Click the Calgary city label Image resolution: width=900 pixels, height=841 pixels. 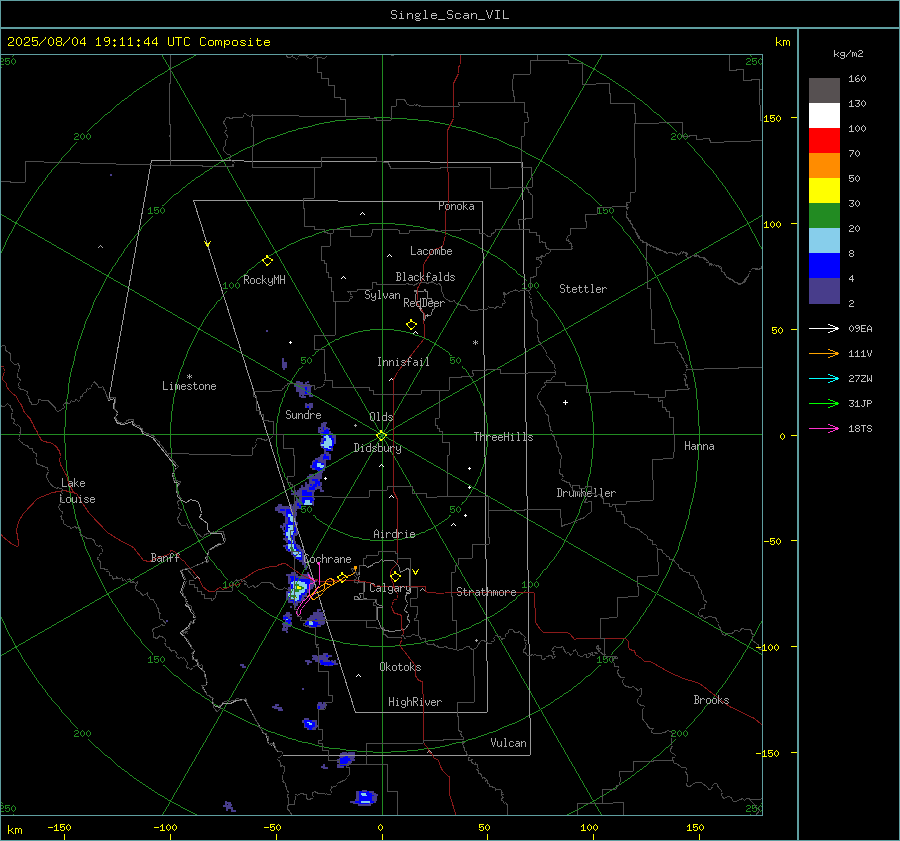390,588
